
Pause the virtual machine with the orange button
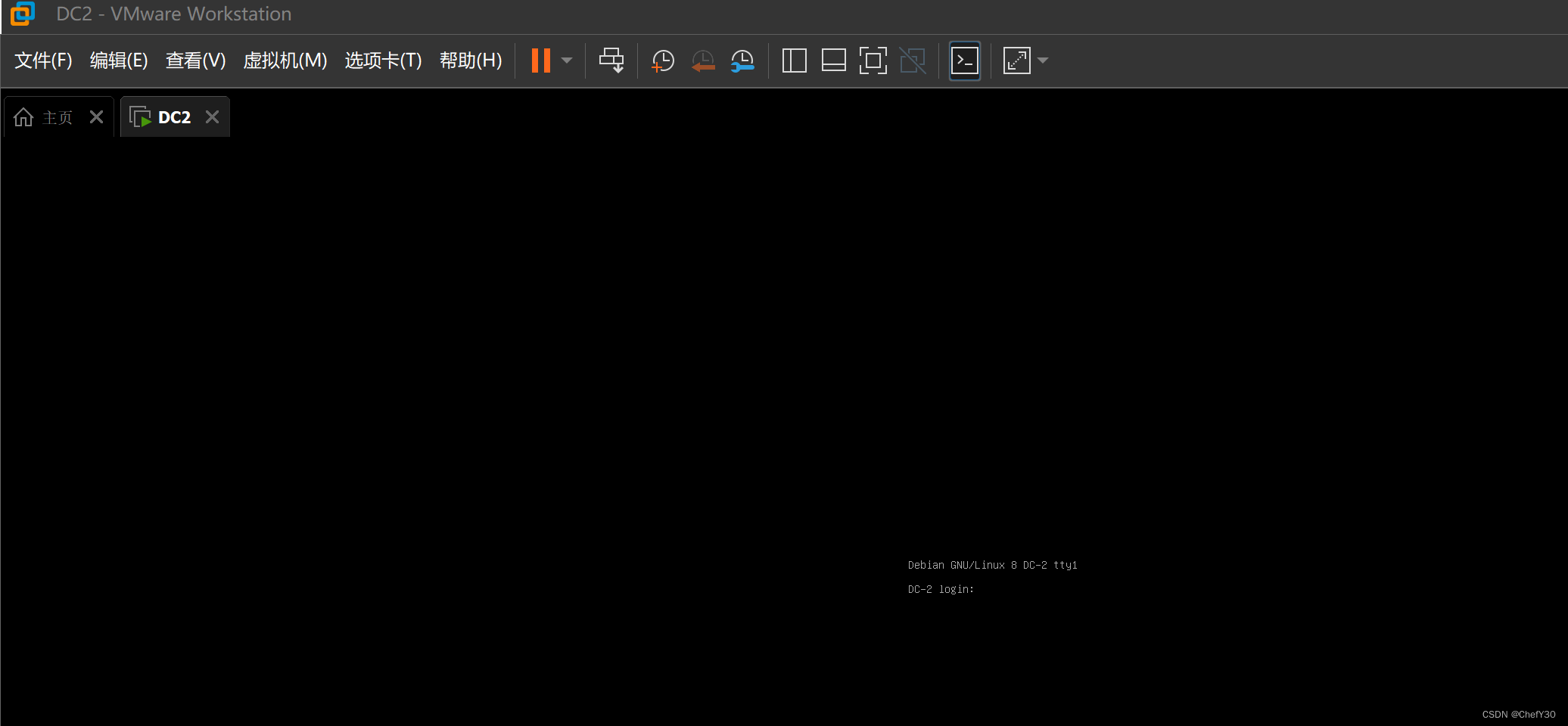pos(541,60)
